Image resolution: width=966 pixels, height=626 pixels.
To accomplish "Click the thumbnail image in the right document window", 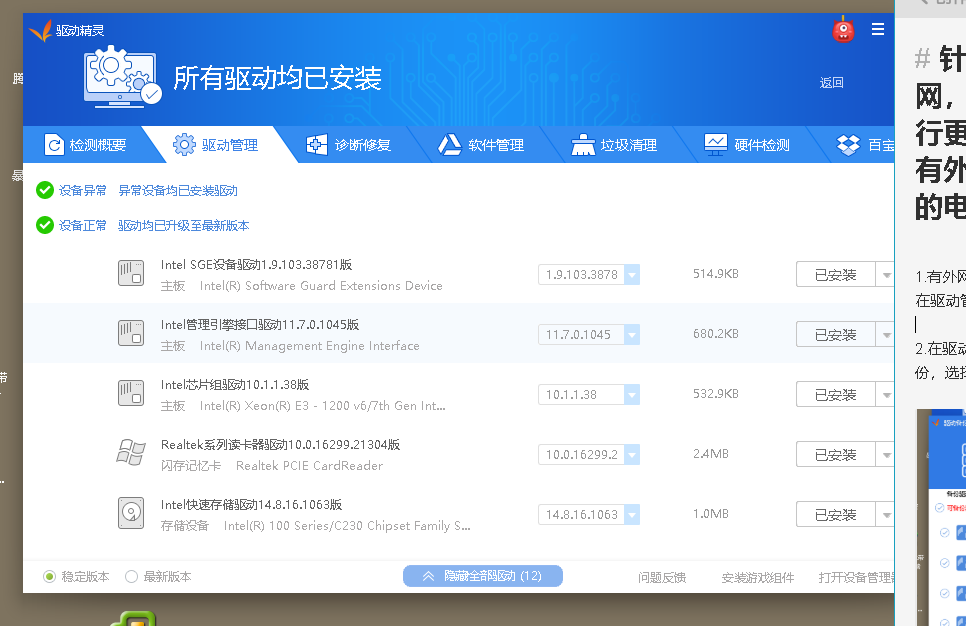I will 941,518.
